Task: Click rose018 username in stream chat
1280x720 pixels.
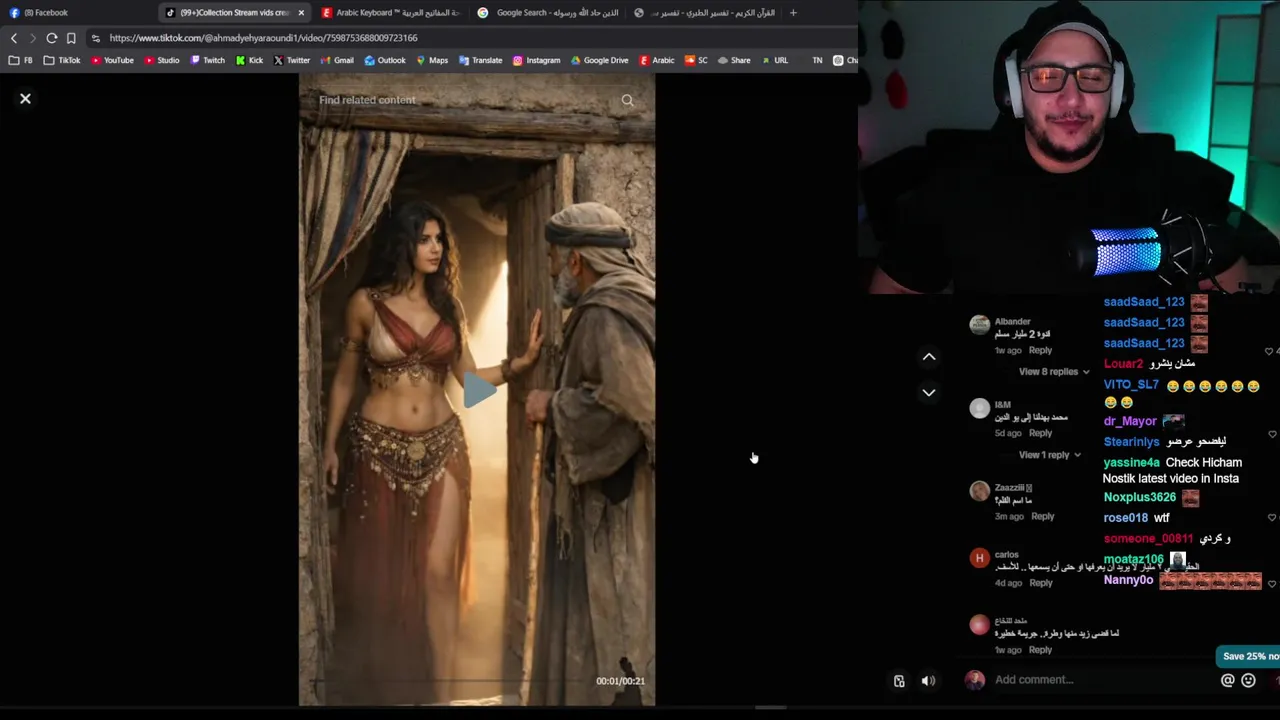Action: [1125, 518]
